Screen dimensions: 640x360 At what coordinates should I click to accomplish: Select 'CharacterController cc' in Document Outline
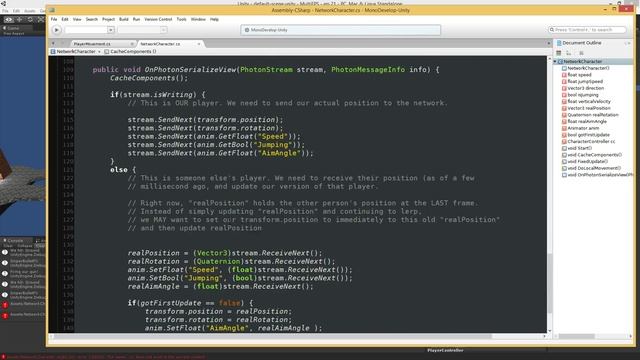click(x=591, y=142)
